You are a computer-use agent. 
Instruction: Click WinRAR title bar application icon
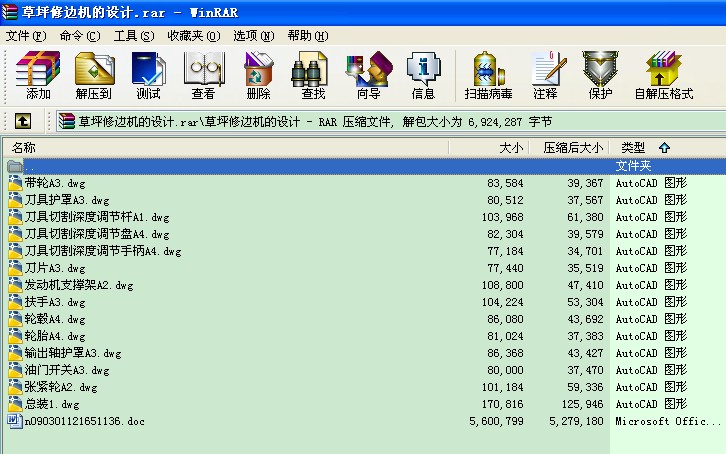(10, 12)
